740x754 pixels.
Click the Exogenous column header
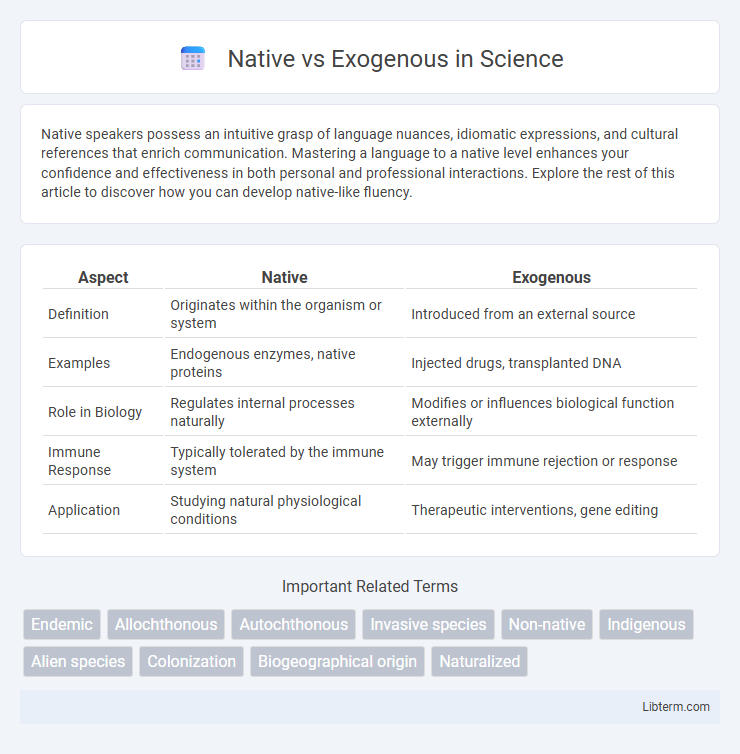point(552,277)
